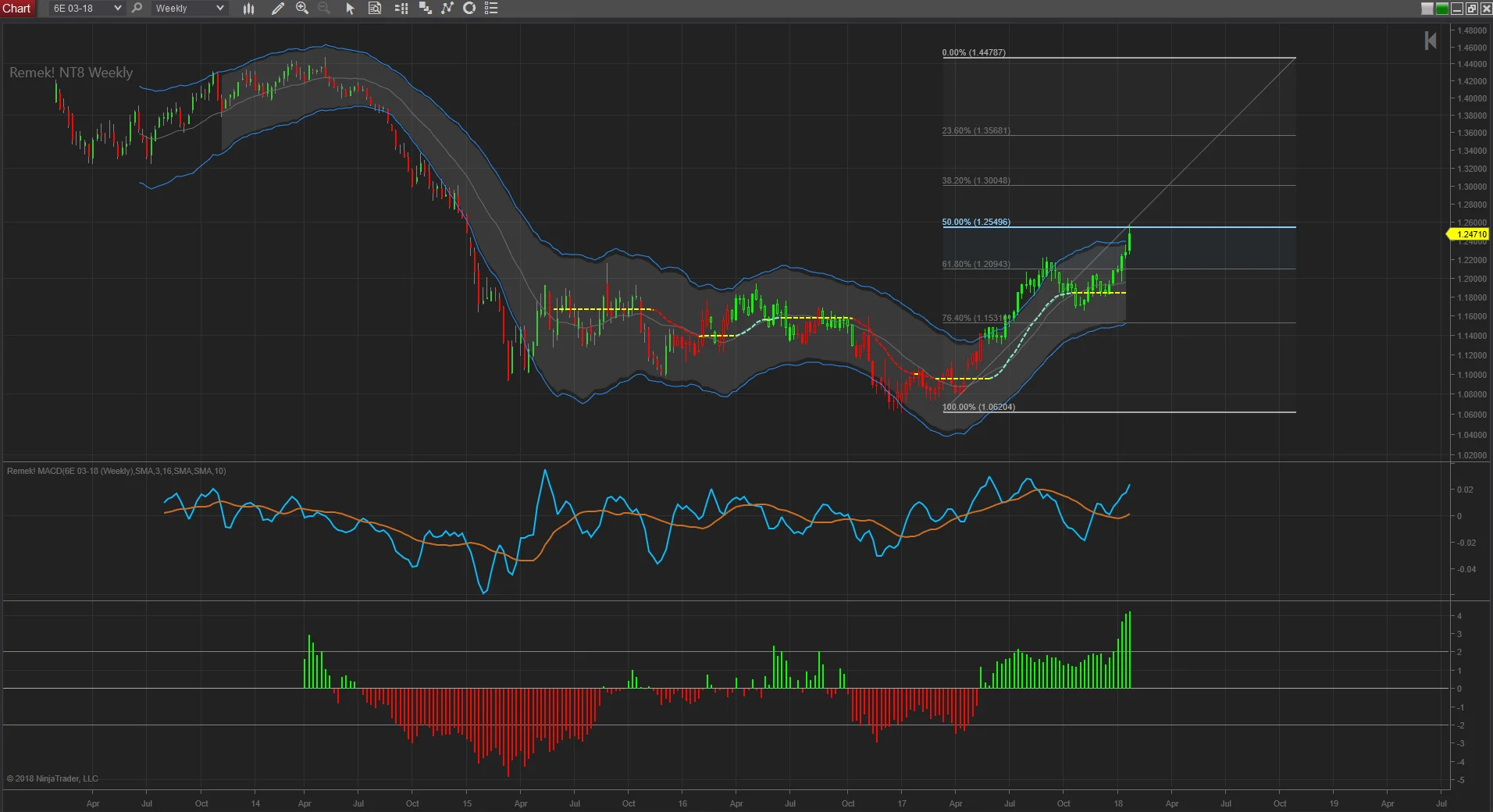Viewport: 1493px width, 812px height.
Task: Click the 0.02 MACD axis label
Action: [1465, 490]
